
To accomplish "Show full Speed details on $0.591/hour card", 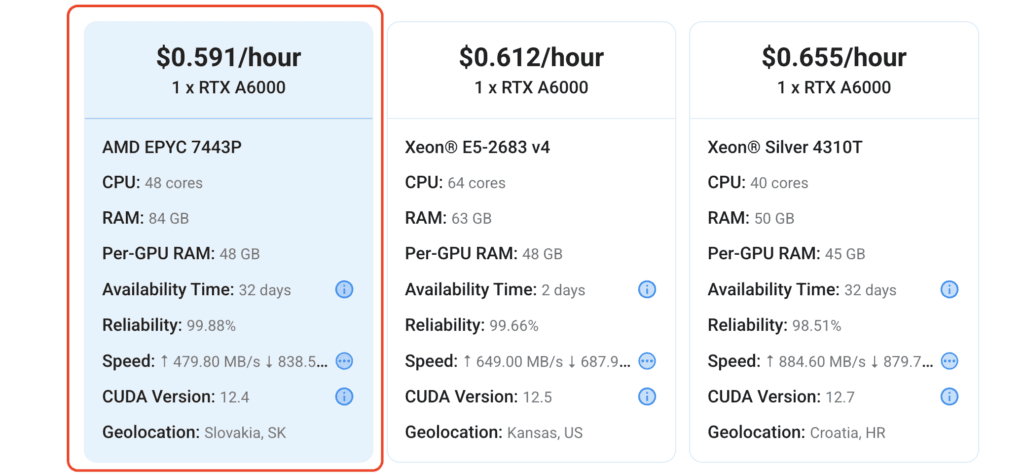I will pos(344,361).
